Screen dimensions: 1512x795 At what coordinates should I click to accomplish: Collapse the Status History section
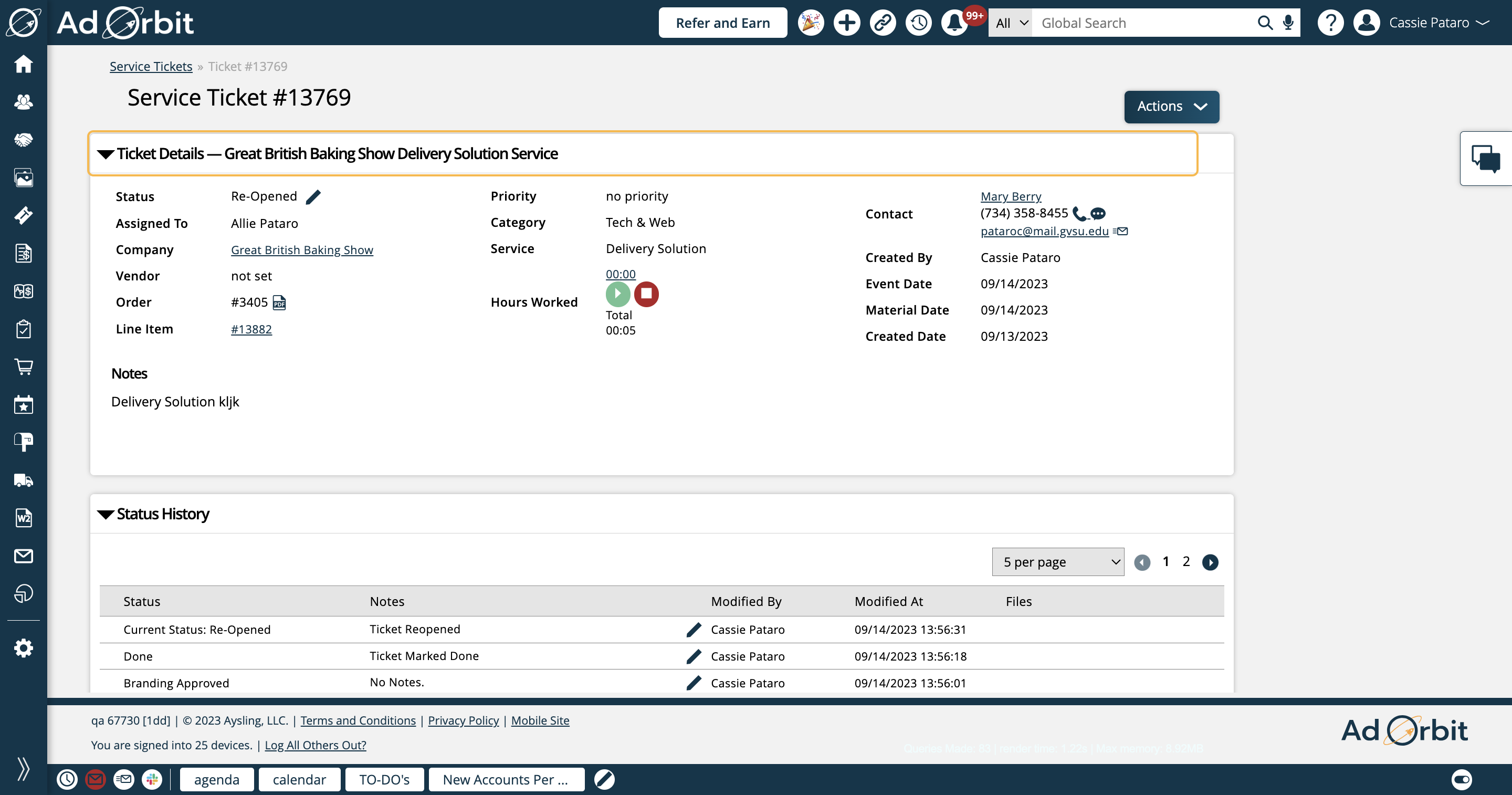106,515
